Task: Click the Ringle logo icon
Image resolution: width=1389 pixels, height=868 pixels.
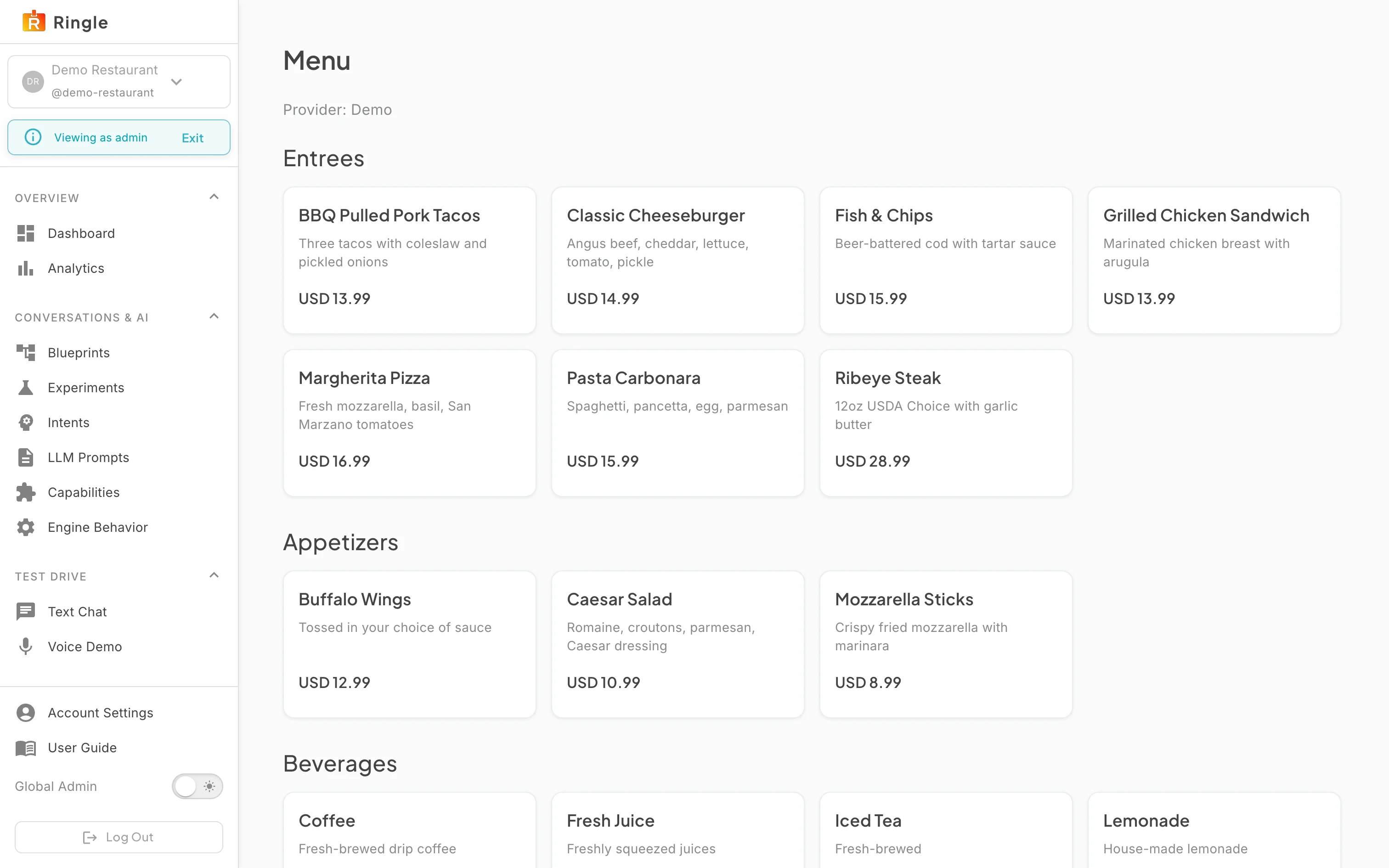Action: pos(34,22)
